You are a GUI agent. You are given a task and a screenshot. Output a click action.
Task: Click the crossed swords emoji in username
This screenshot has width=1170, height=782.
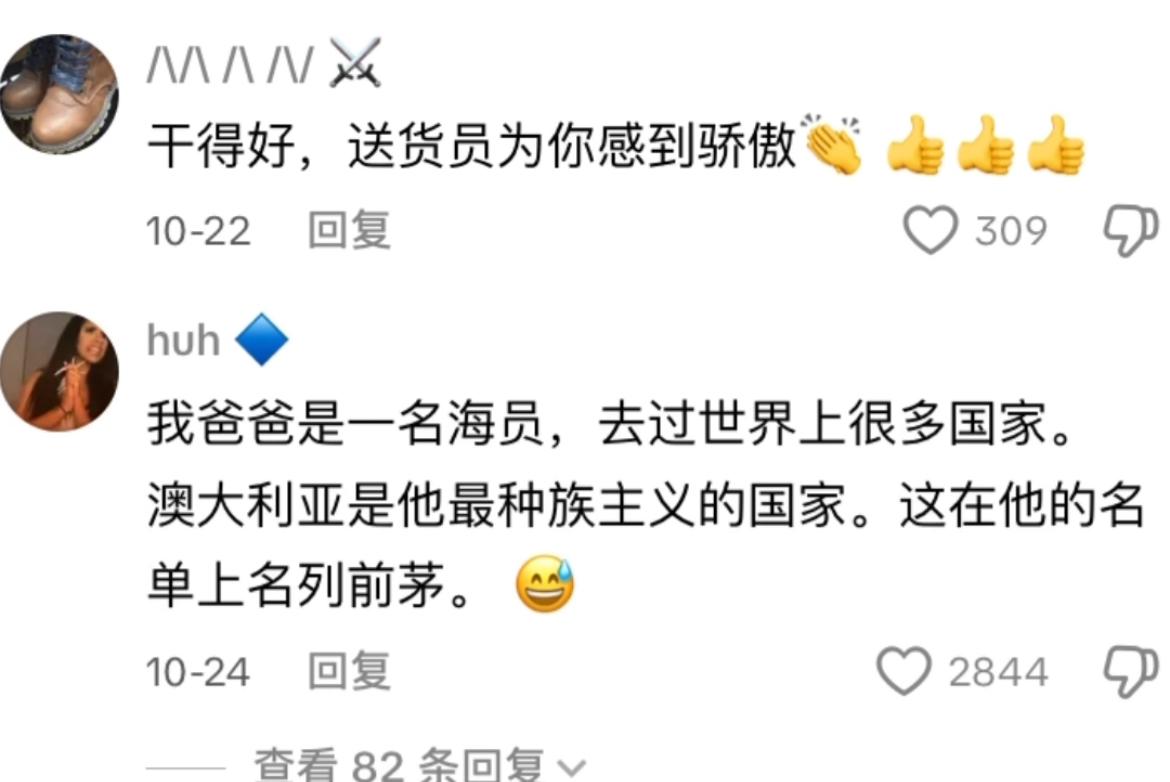click(355, 63)
